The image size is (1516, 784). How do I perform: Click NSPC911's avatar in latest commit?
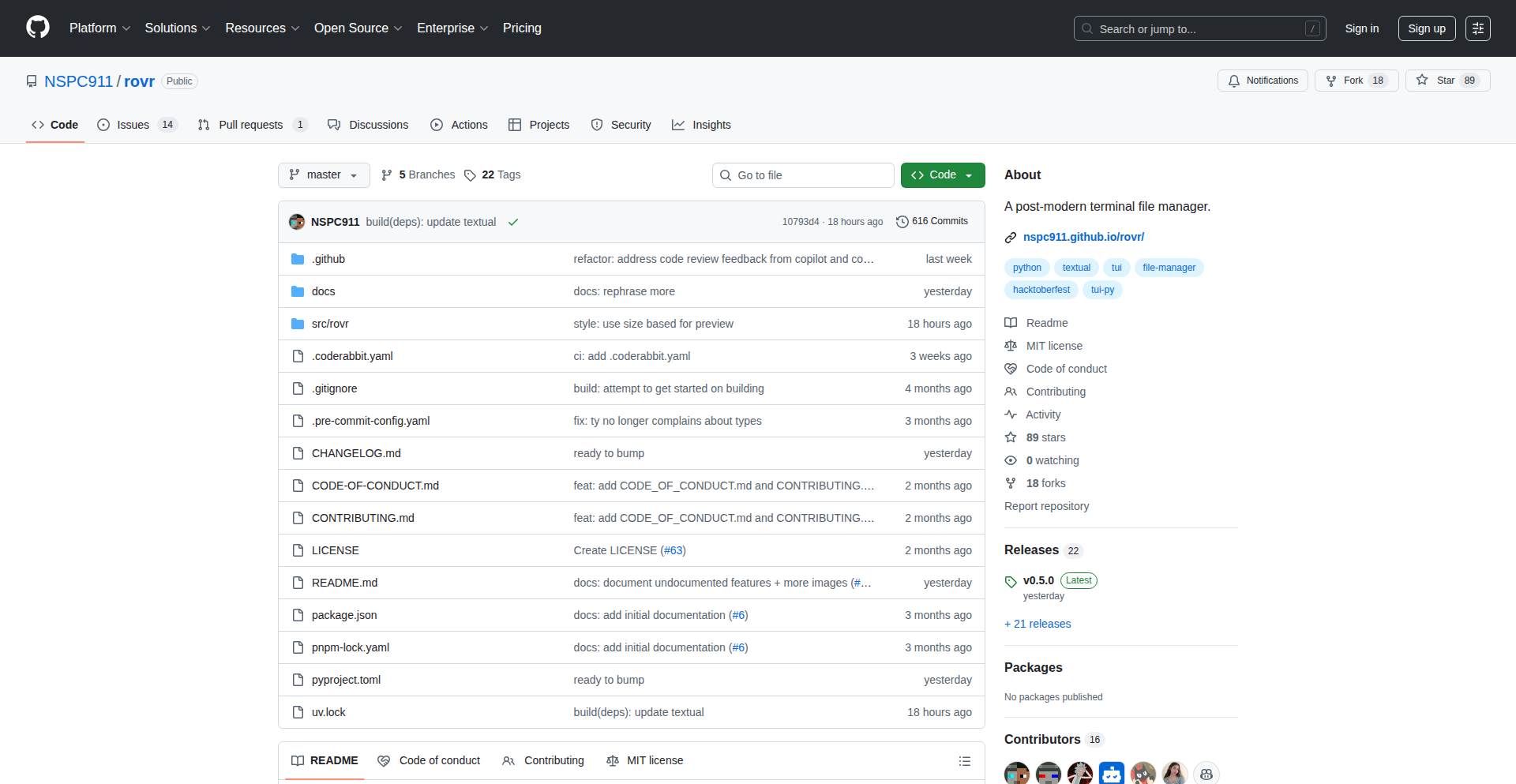point(297,222)
